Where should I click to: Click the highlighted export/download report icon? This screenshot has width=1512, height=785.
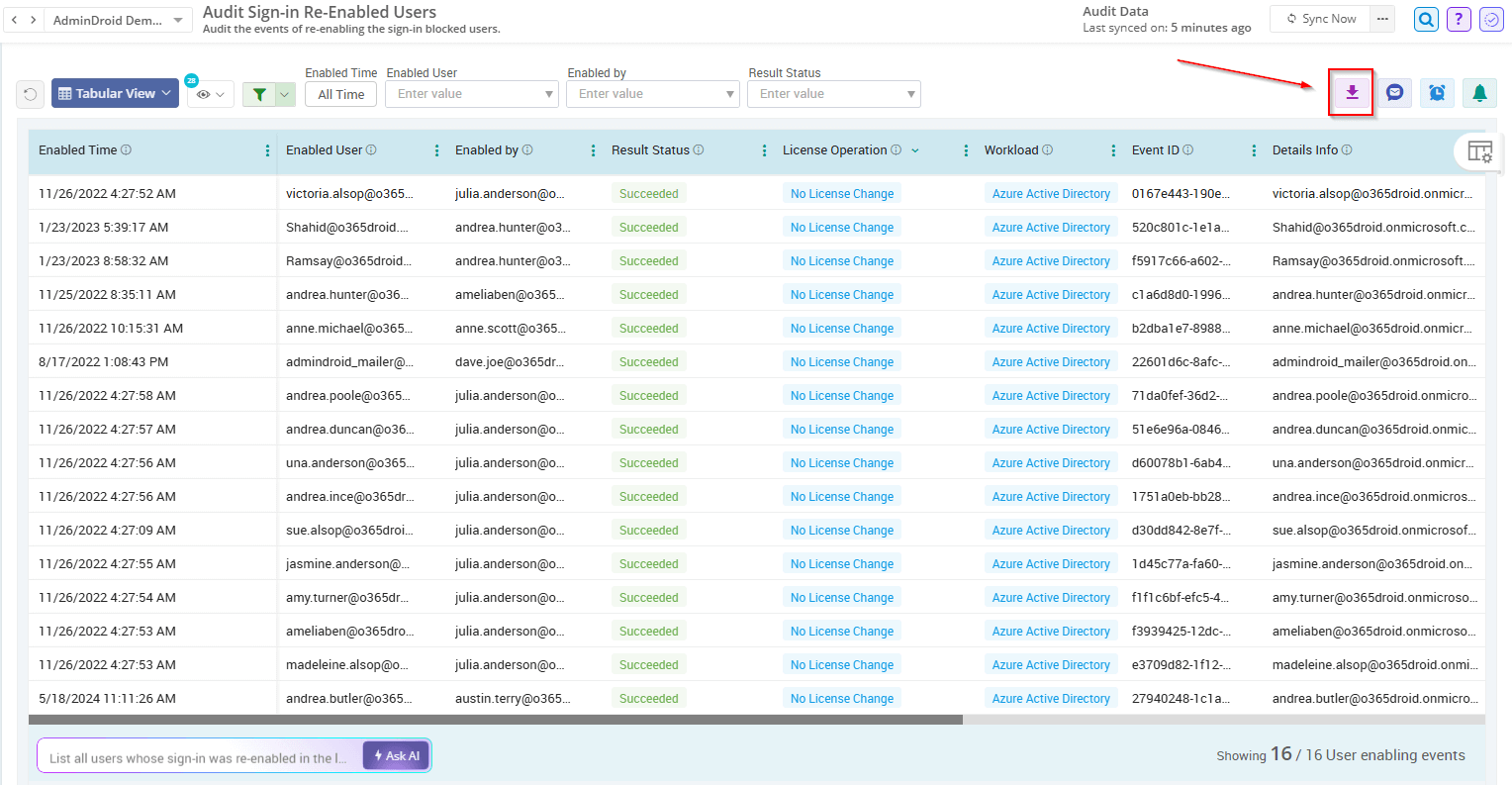click(1351, 92)
